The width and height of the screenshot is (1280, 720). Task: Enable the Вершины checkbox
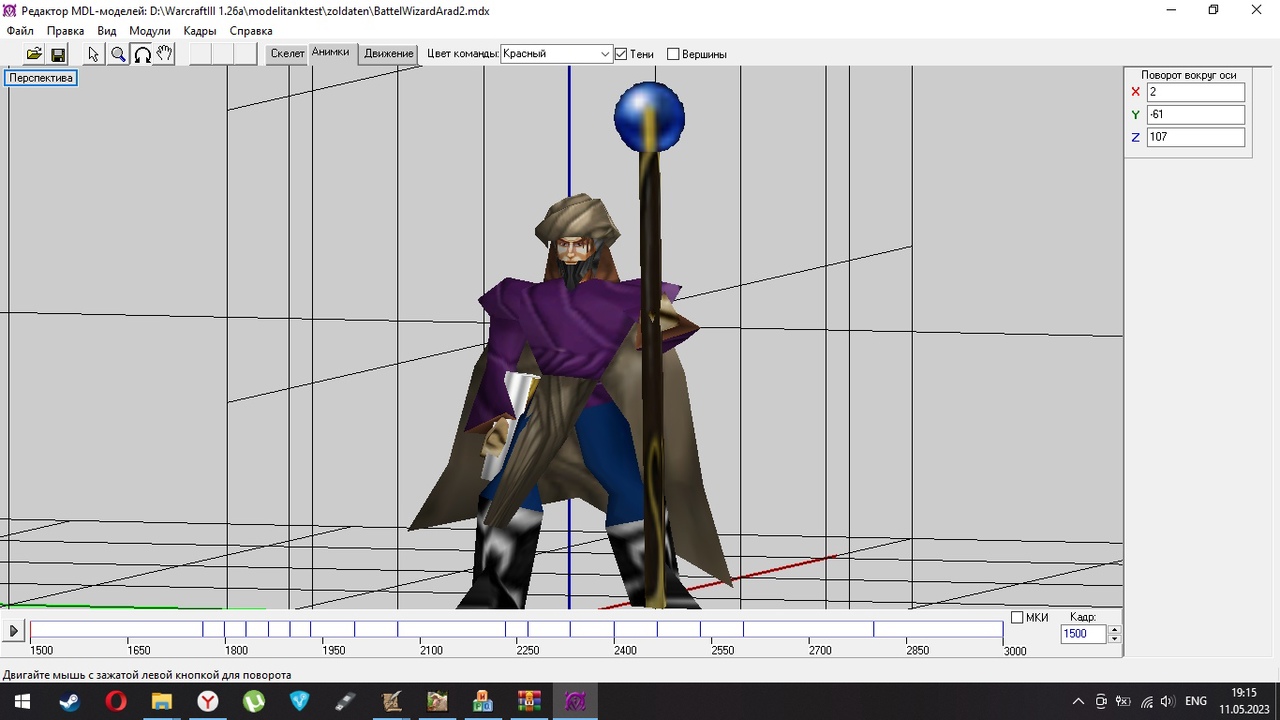[x=673, y=54]
